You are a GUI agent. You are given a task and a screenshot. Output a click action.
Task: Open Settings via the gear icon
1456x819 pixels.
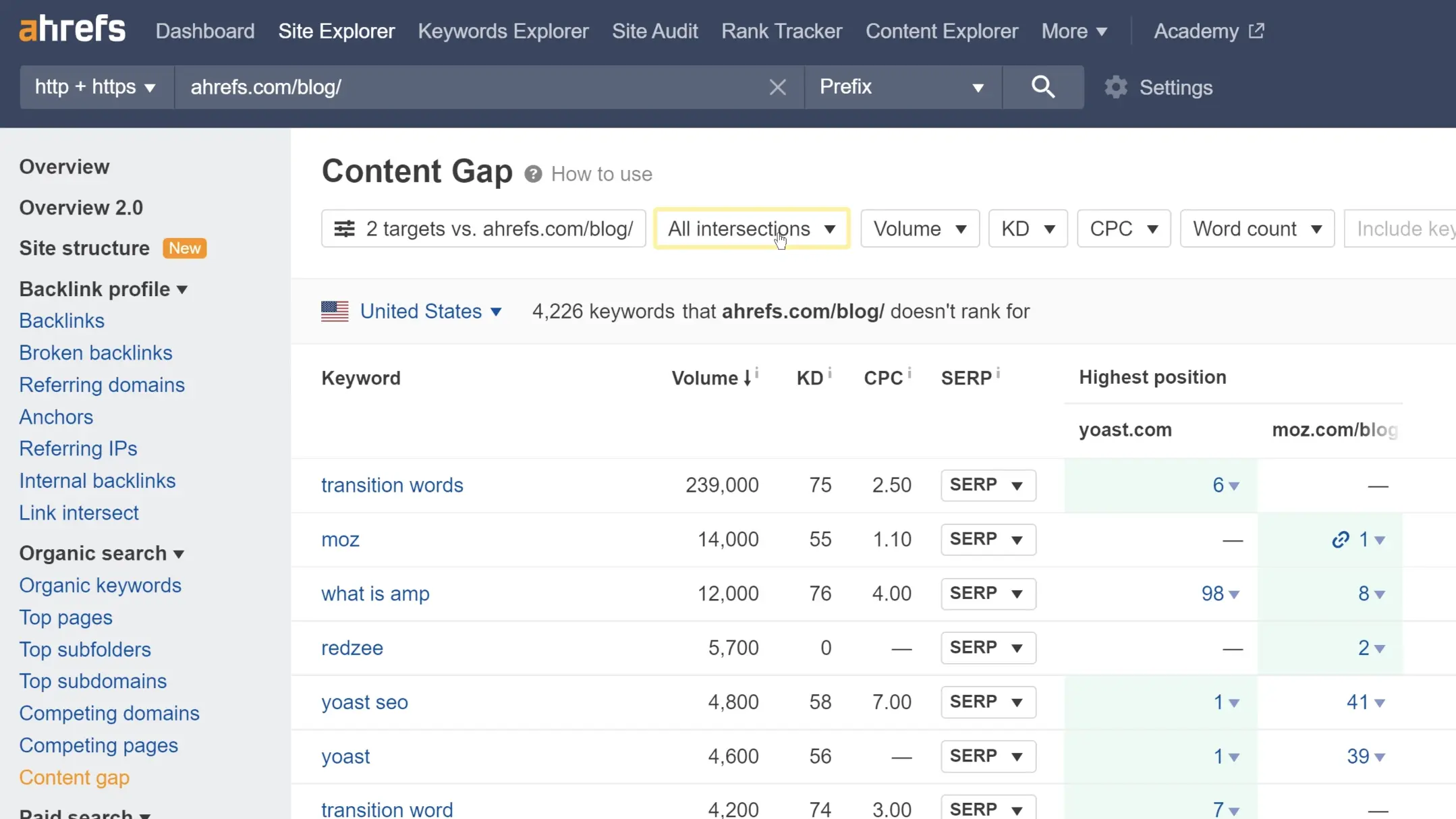[x=1116, y=87]
